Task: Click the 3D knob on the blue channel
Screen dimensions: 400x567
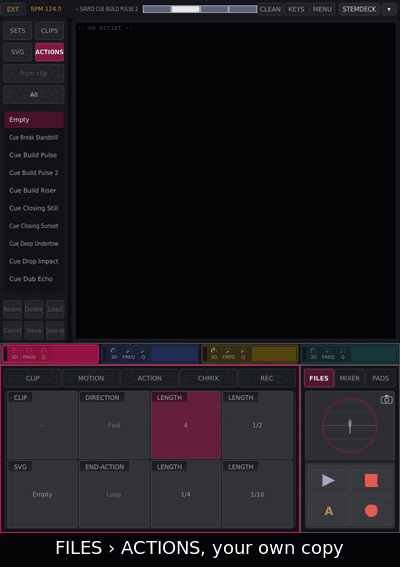Action: coord(114,350)
